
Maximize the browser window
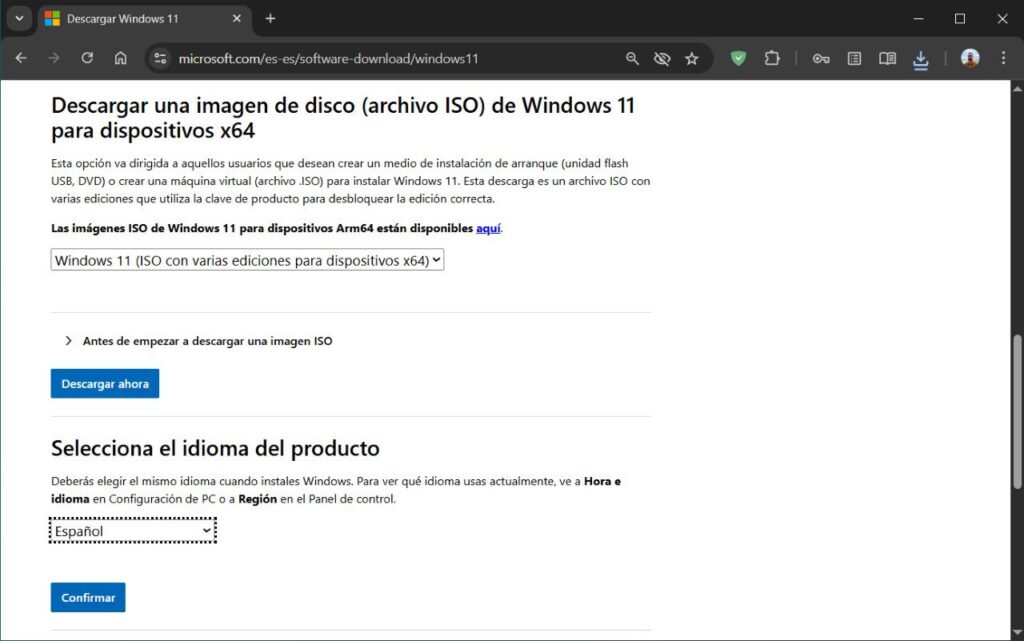(x=959, y=19)
